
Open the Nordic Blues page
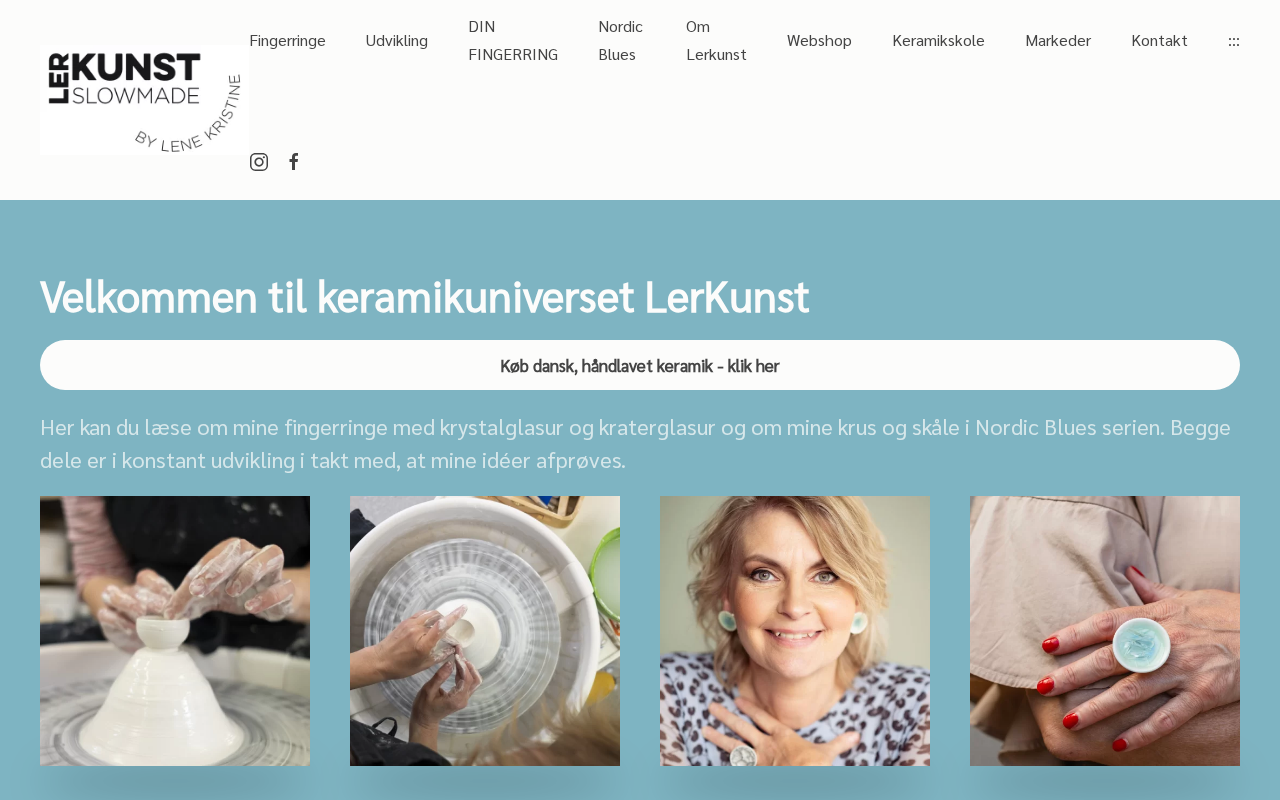(621, 40)
